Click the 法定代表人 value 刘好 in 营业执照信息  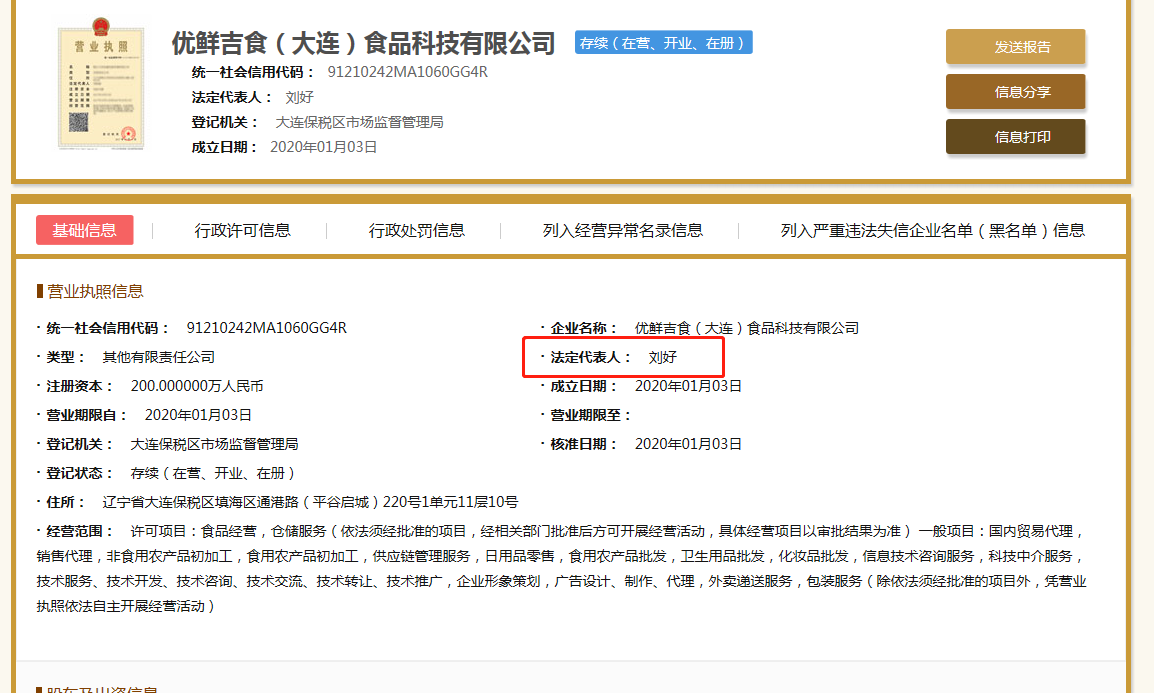(x=662, y=358)
